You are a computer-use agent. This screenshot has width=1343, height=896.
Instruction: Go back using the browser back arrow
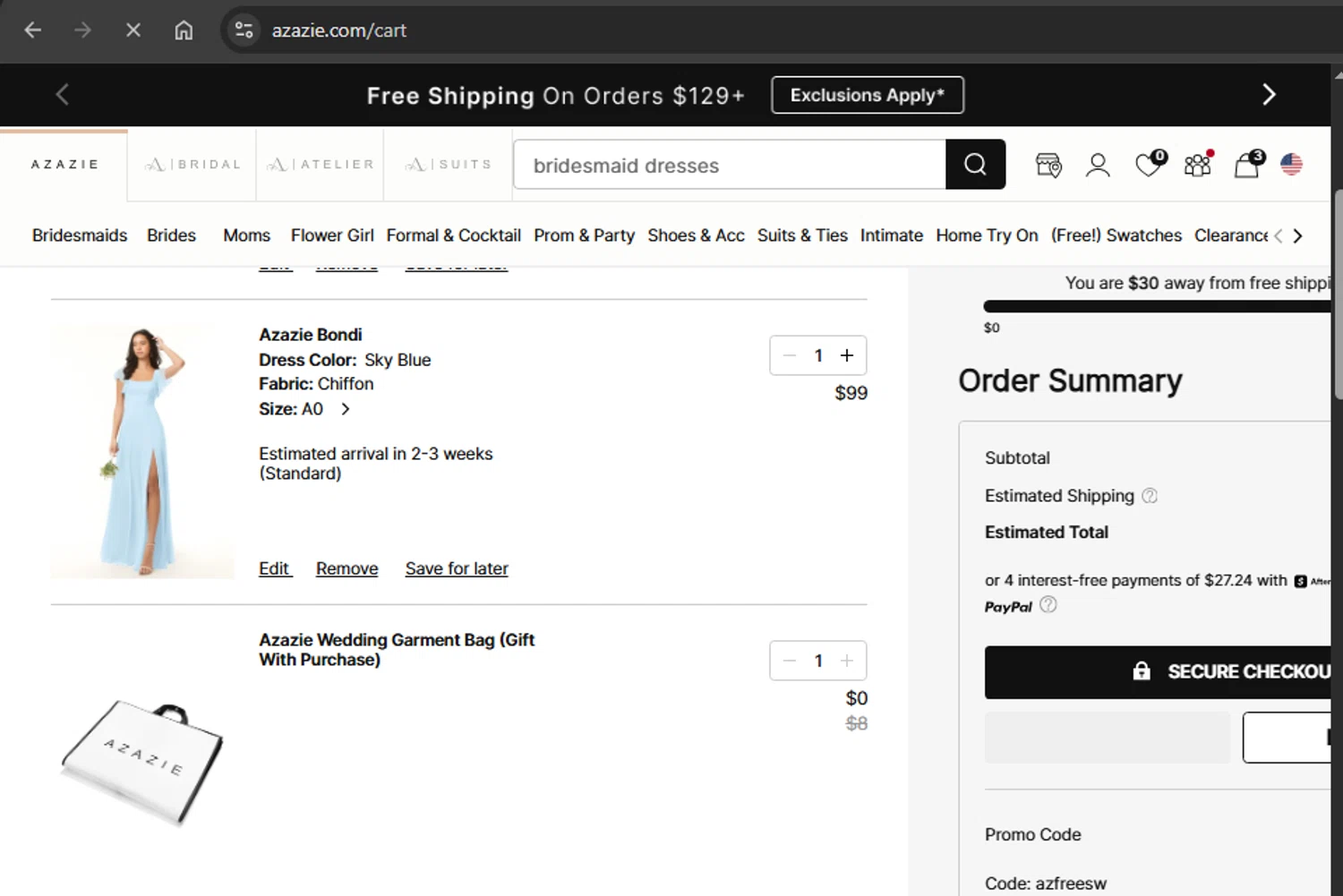click(33, 30)
